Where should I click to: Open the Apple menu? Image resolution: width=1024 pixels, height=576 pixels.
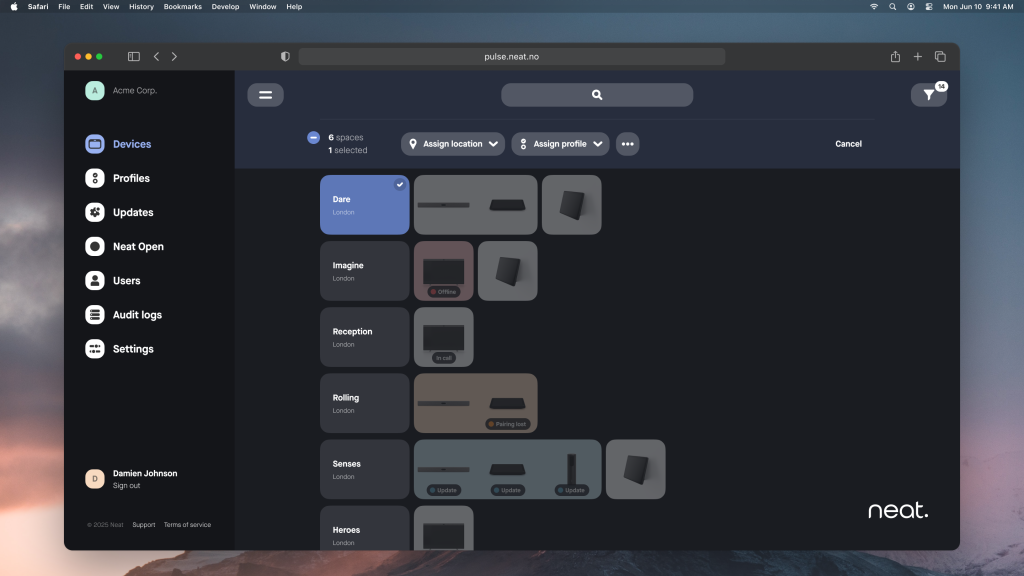[x=14, y=7]
